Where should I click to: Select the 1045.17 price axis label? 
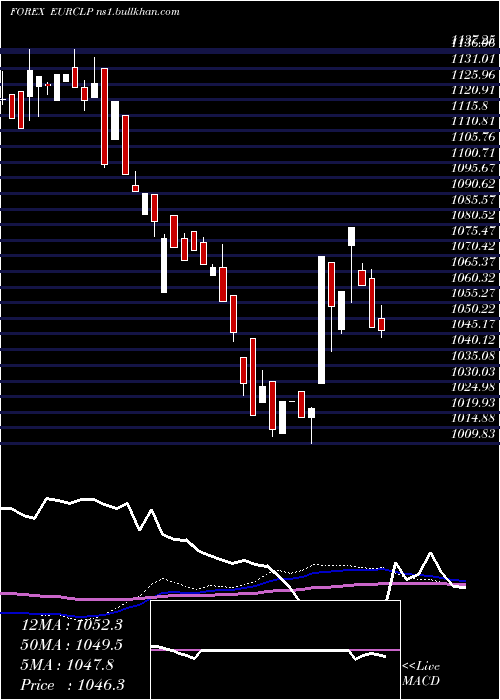pyautogui.click(x=473, y=325)
